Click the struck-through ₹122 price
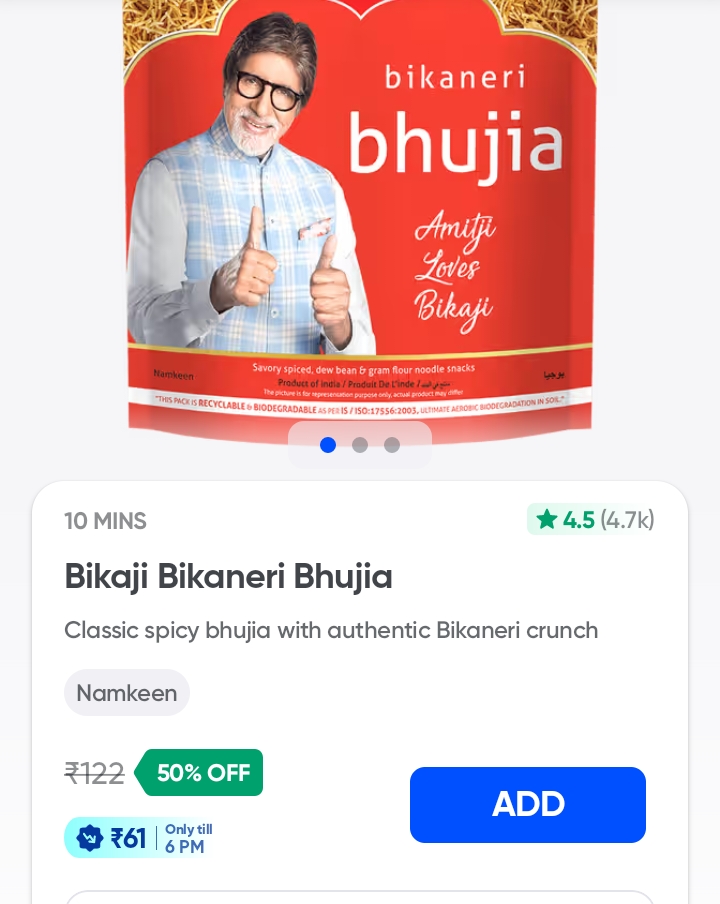Viewport: 720px width, 904px height. 94,773
